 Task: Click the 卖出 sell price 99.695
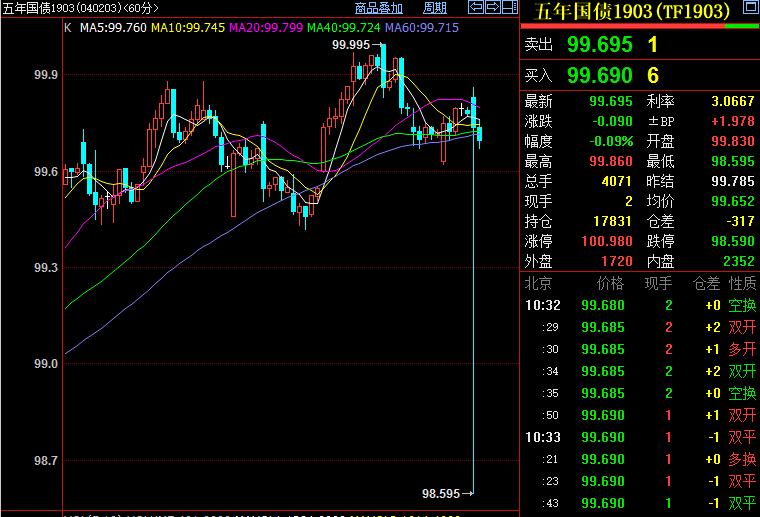599,45
